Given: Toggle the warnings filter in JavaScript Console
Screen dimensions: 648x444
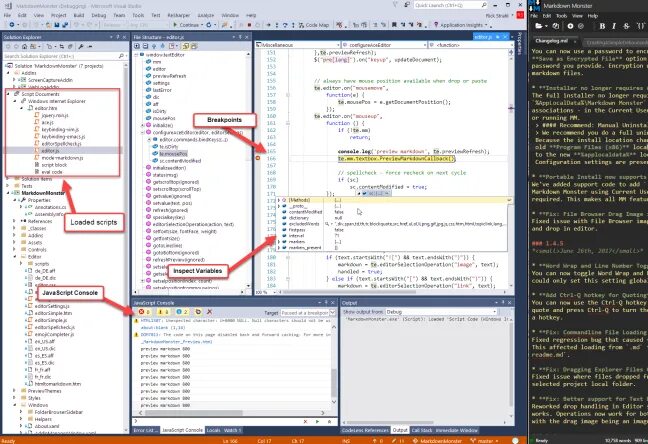Looking at the screenshot, I should tap(163, 312).
